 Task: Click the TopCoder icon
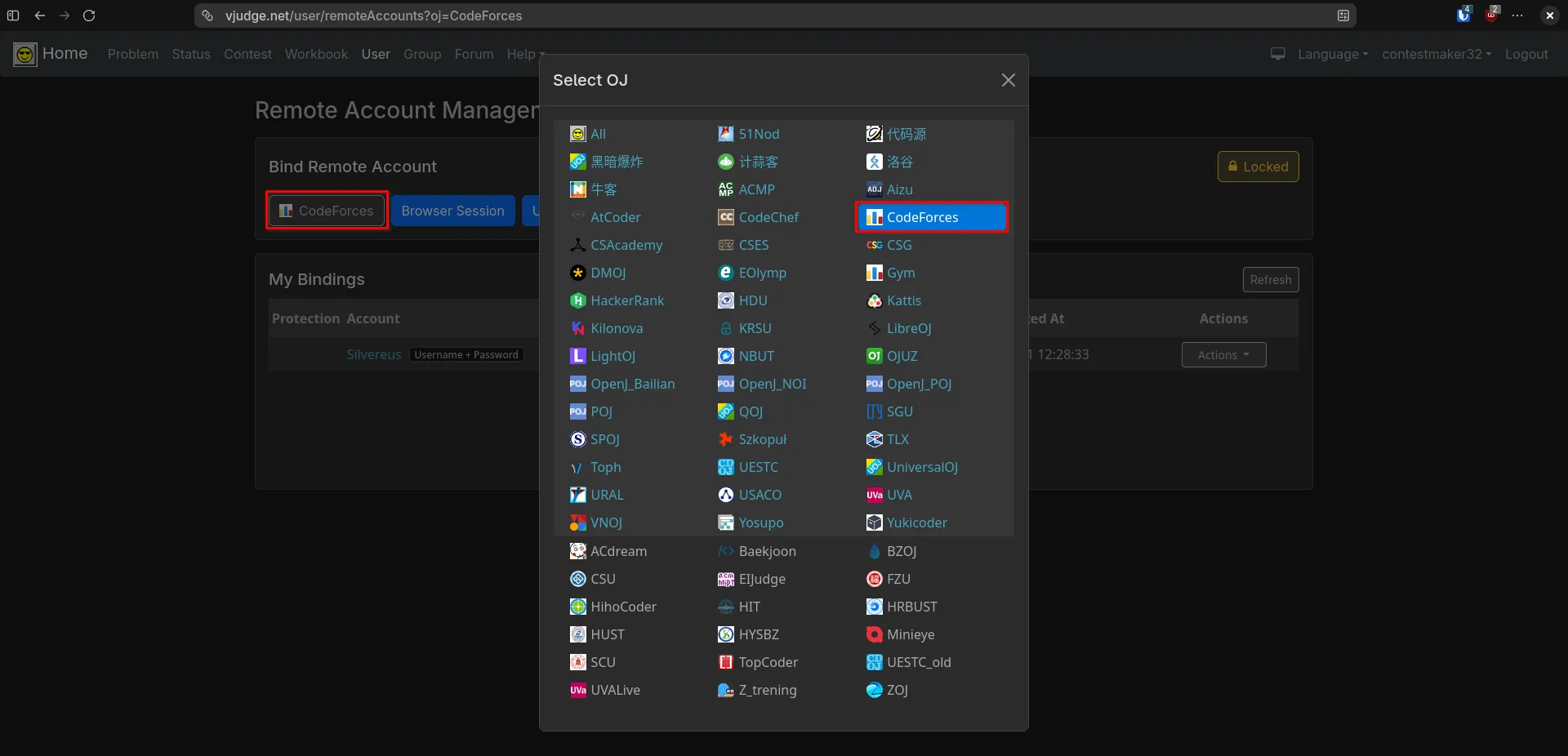point(726,662)
